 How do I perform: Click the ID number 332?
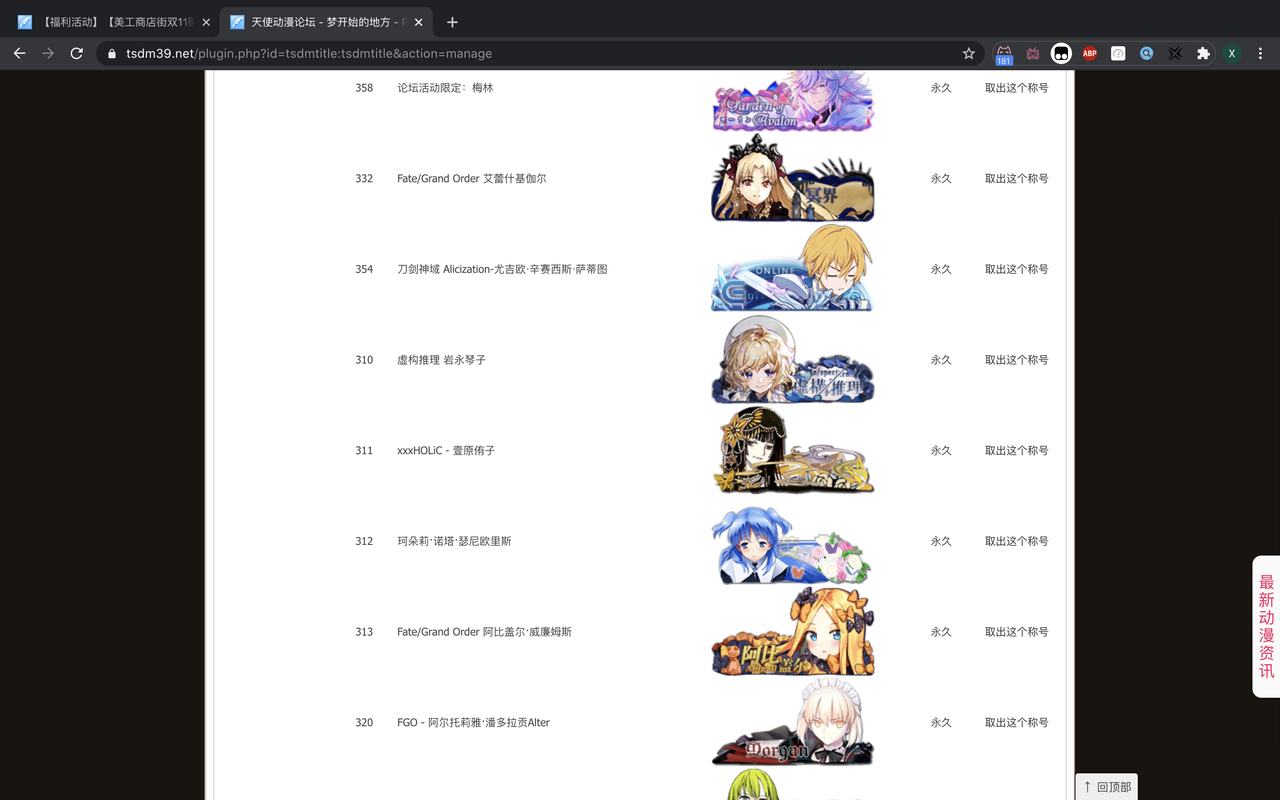click(364, 179)
